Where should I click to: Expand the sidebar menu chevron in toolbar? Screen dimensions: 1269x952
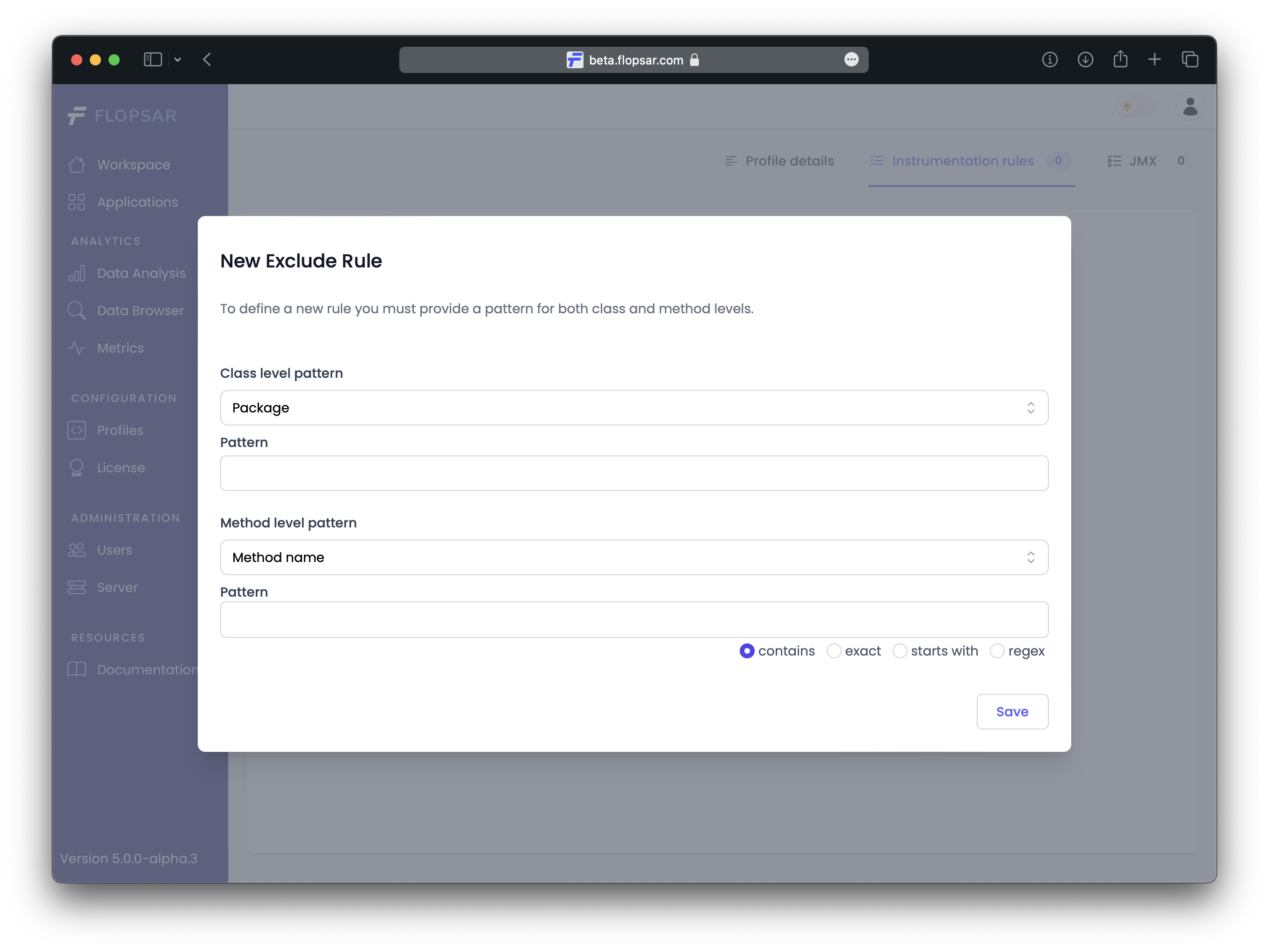click(178, 60)
